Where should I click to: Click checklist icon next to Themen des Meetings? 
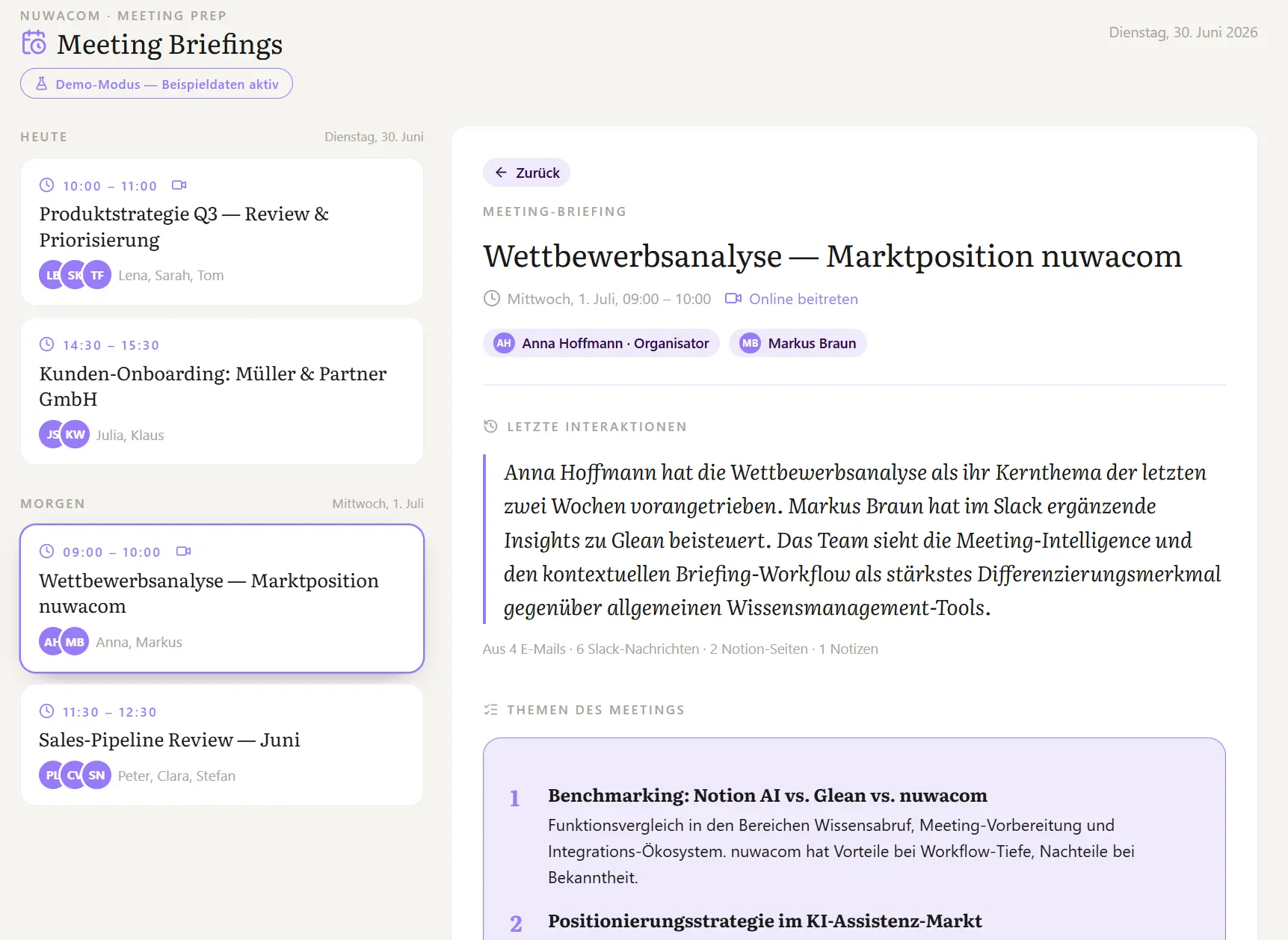click(x=490, y=709)
